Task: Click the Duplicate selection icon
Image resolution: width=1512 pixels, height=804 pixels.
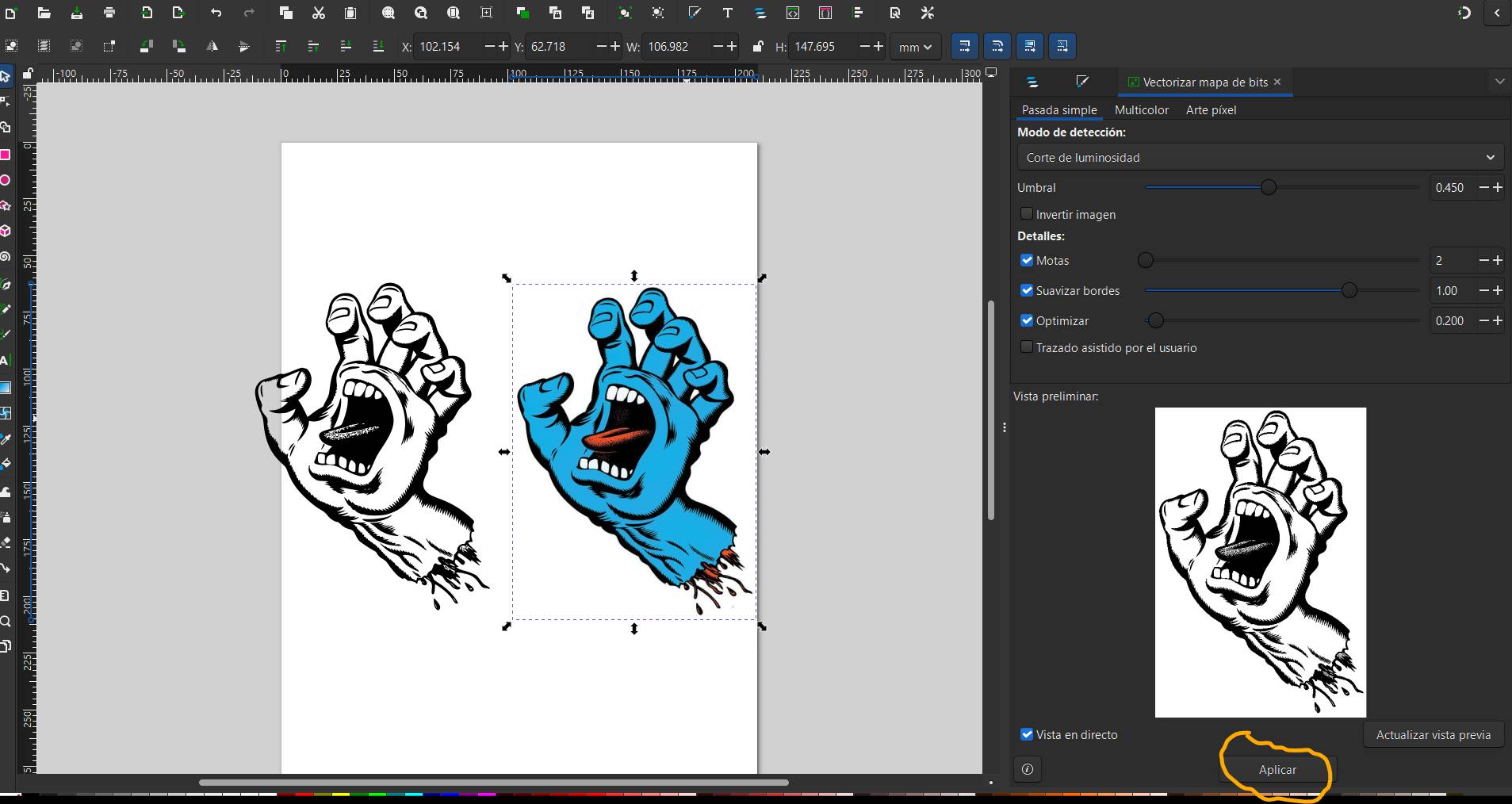Action: (523, 13)
